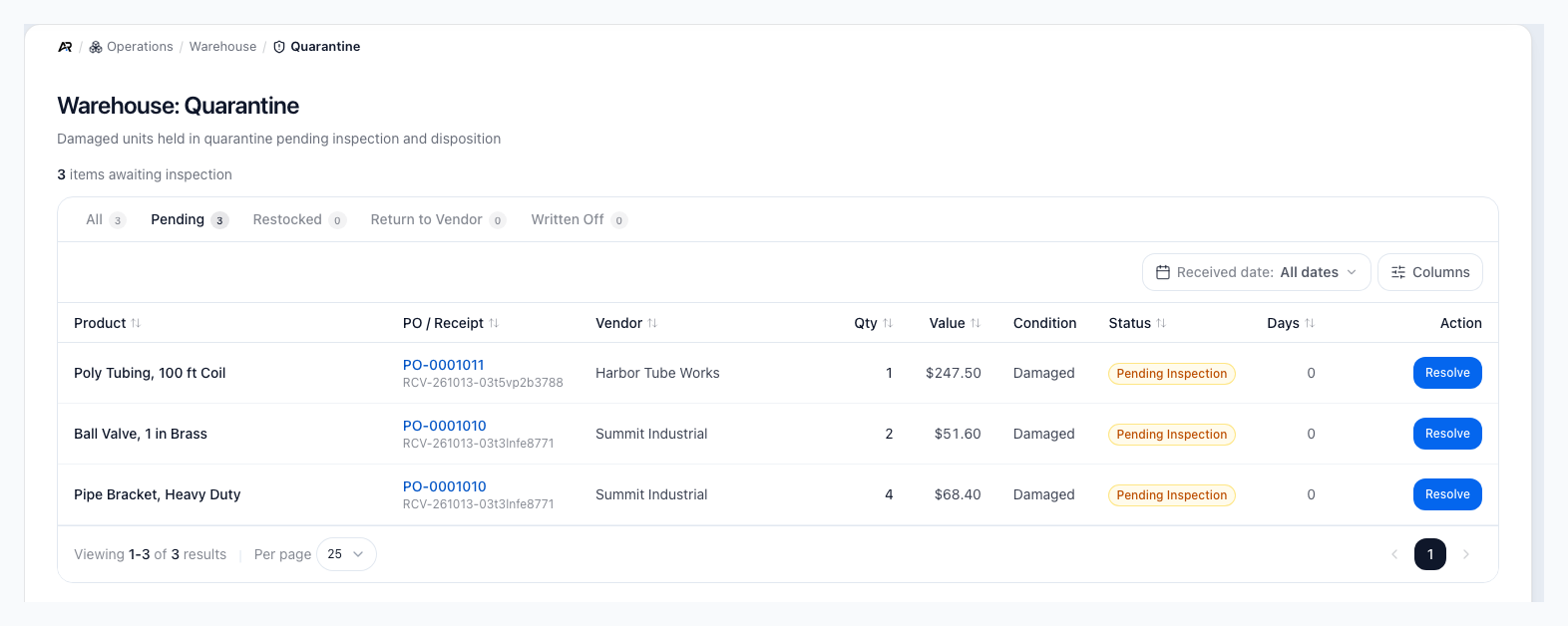This screenshot has width=1568, height=626.
Task: Click 'Viewing 1-3 of 3 results' text
Action: [x=150, y=554]
